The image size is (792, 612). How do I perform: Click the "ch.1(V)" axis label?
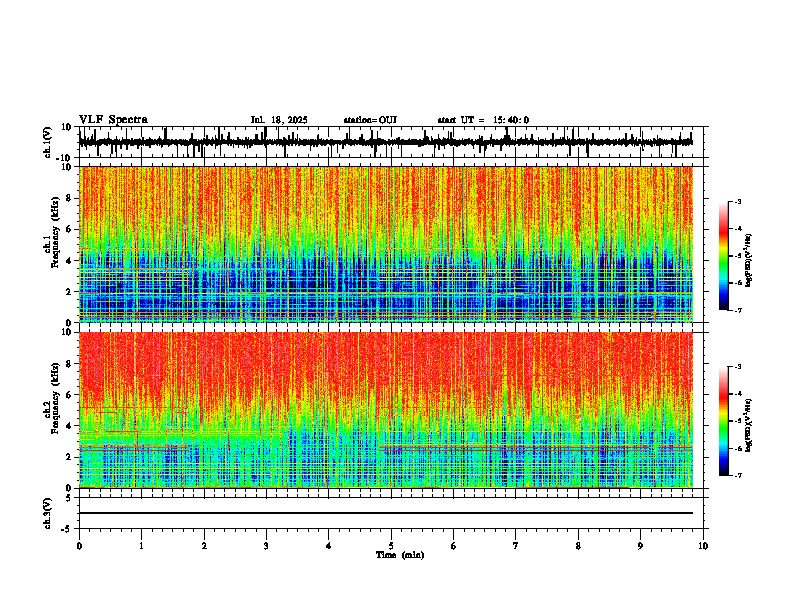tap(48, 142)
